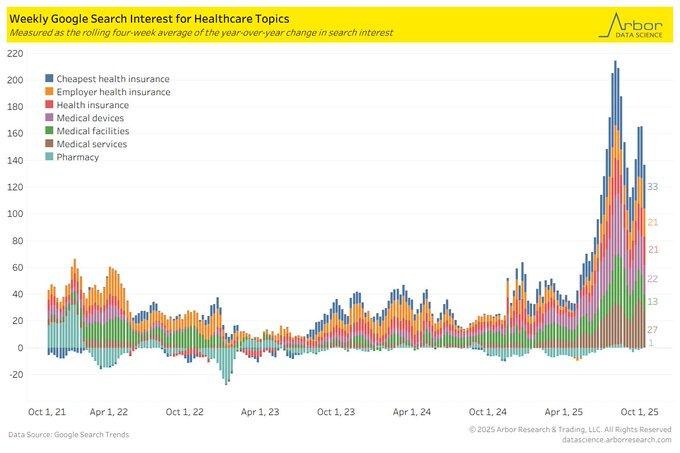Select the teal Pharmacy legend swatch
This screenshot has width=680, height=453.
(x=49, y=157)
